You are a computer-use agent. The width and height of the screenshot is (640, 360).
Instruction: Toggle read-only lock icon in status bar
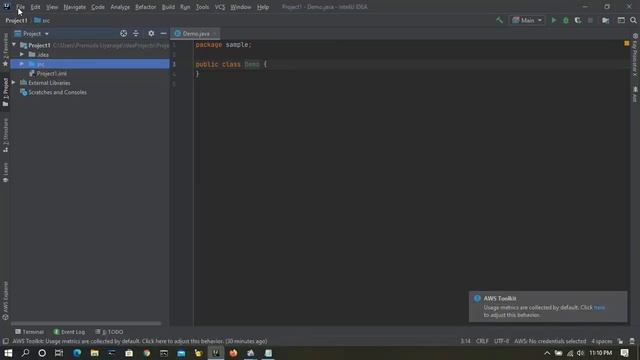tap(620, 341)
